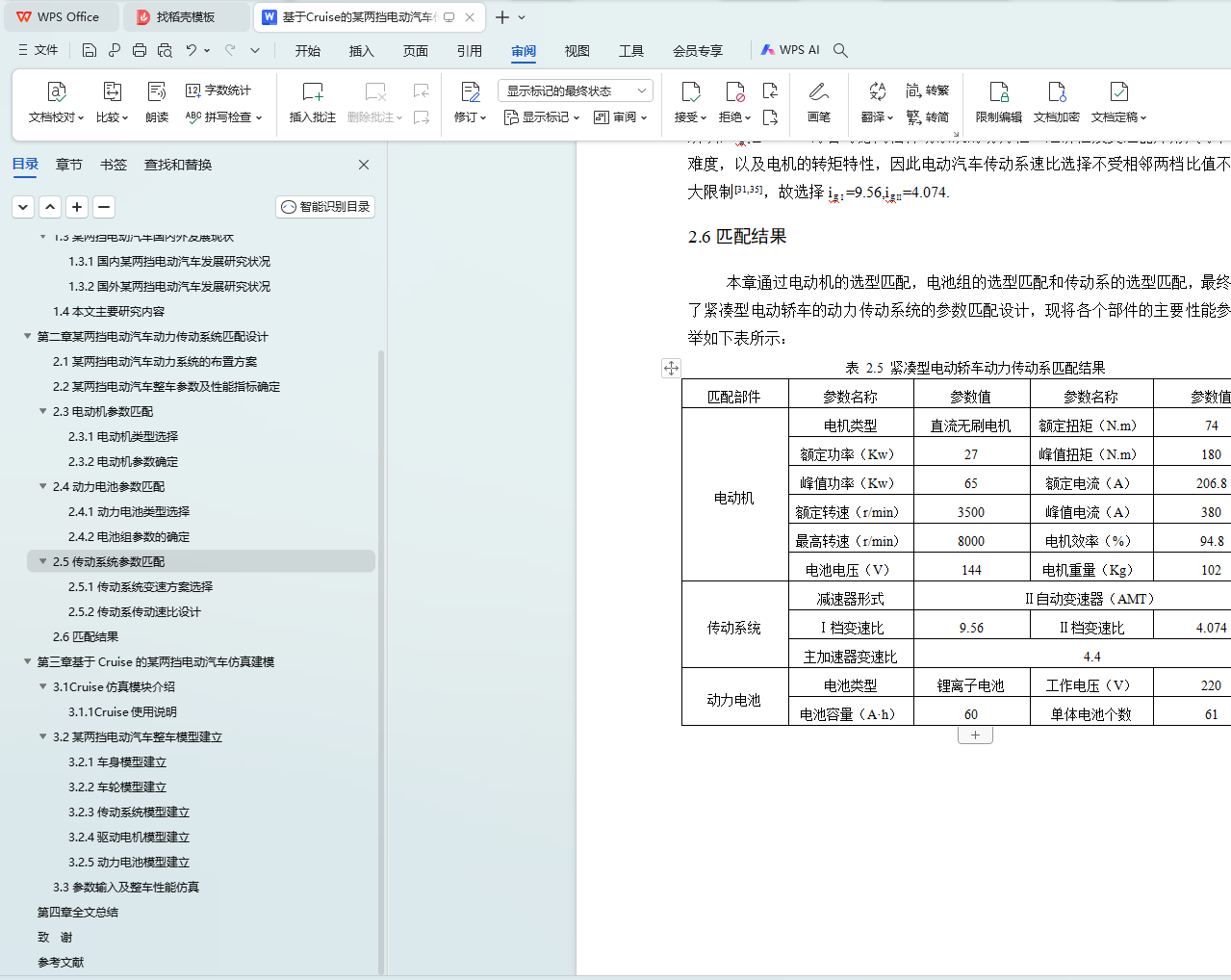Jump to 2.6 匹配结果 in outline
Image resolution: width=1231 pixels, height=980 pixels.
click(86, 637)
